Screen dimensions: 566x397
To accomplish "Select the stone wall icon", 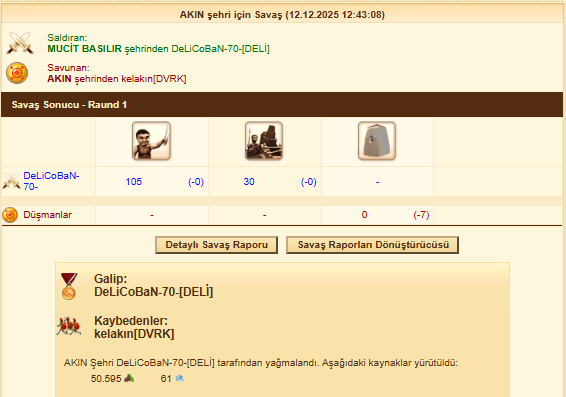I will click(x=377, y=141).
